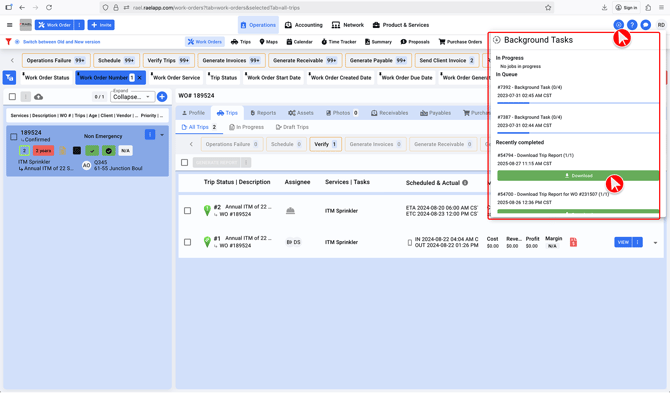Click the cloud download icon
The height and width of the screenshot is (393, 670).
point(38,97)
